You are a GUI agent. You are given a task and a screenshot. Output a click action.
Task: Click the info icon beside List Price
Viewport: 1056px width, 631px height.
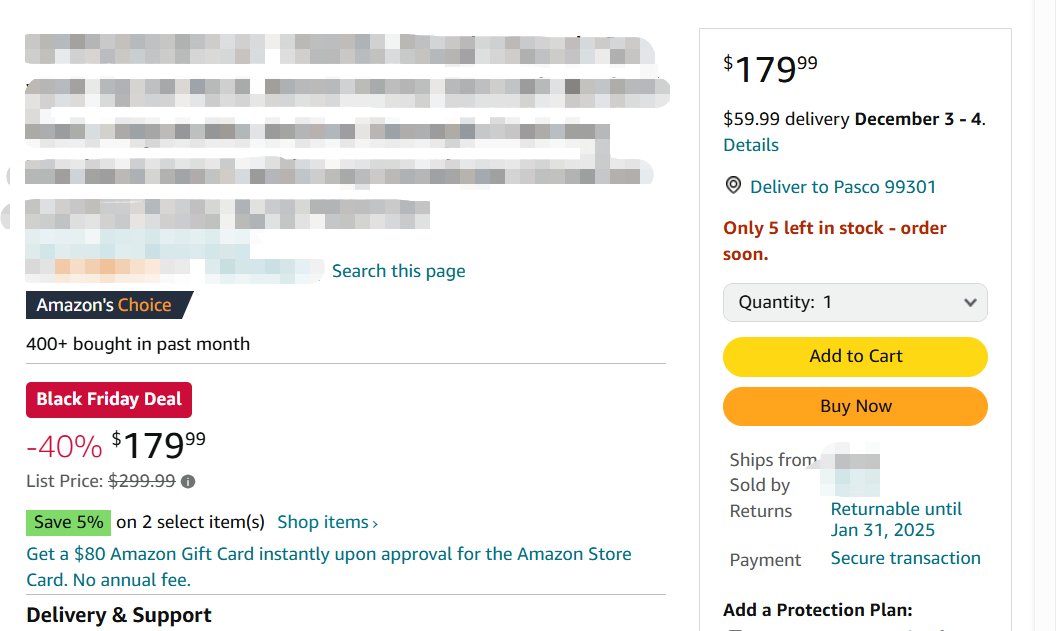click(x=188, y=481)
